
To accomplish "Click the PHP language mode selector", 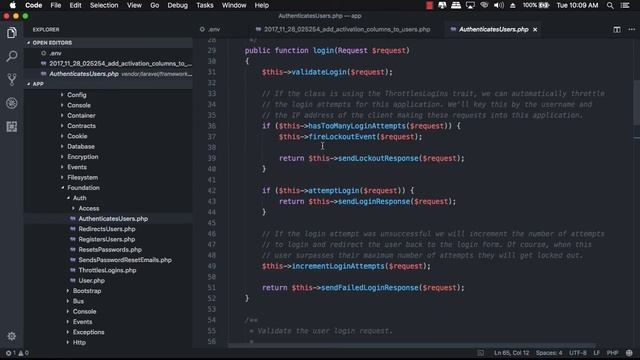I will coord(612,353).
